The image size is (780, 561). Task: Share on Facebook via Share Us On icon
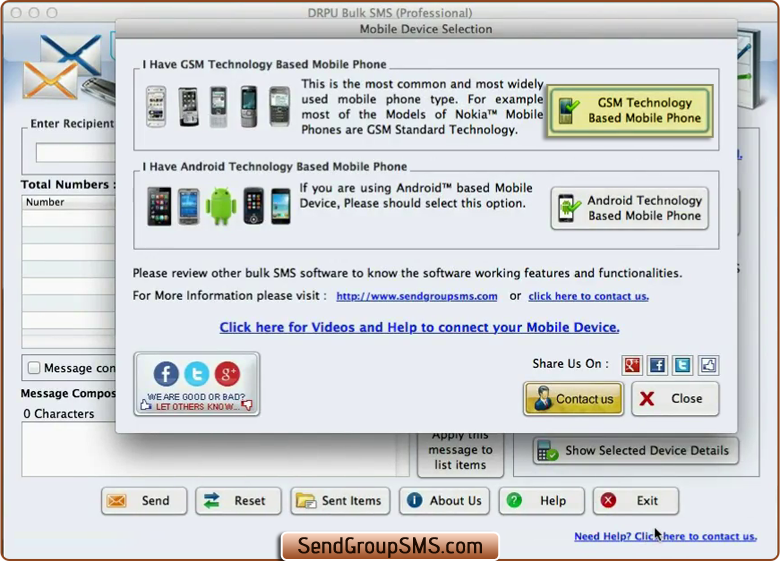tap(657, 365)
